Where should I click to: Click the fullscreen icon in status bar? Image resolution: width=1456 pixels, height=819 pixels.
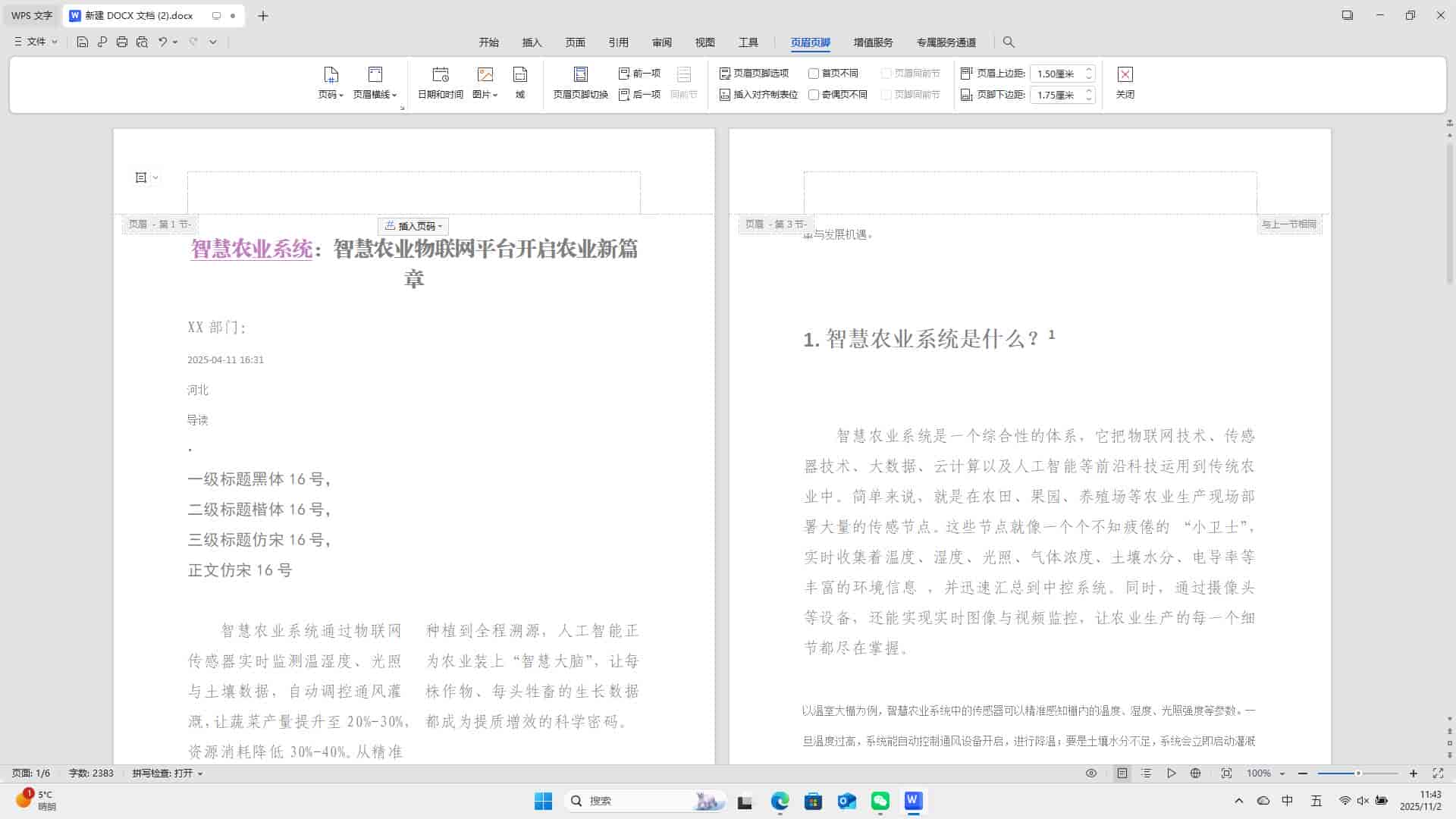(1438, 773)
